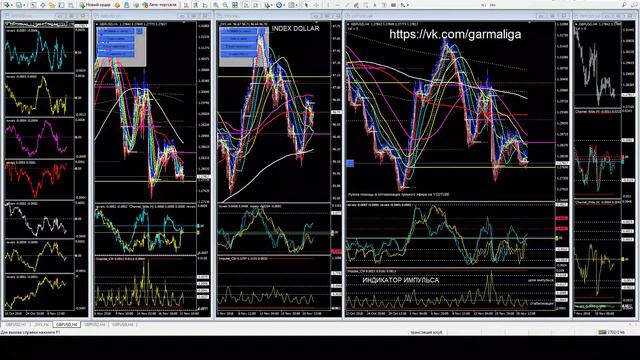This screenshot has height=360, width=640.
Task: Select the horizontal line tool
Action: pos(338,5)
